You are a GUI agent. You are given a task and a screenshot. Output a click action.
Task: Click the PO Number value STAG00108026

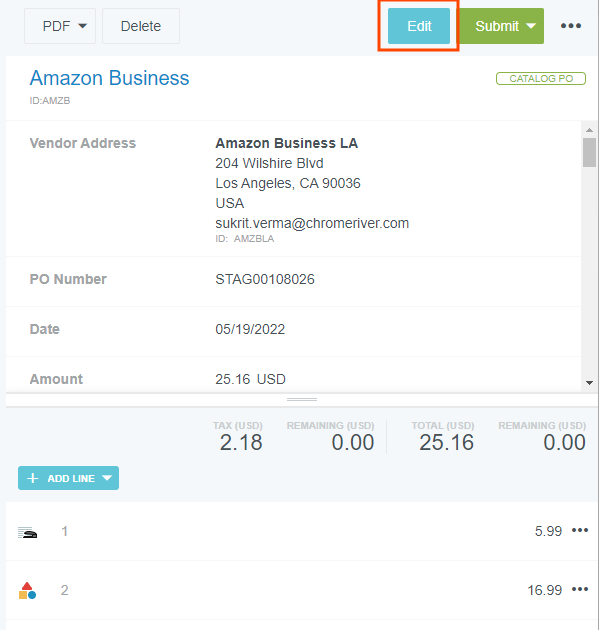click(x=265, y=279)
